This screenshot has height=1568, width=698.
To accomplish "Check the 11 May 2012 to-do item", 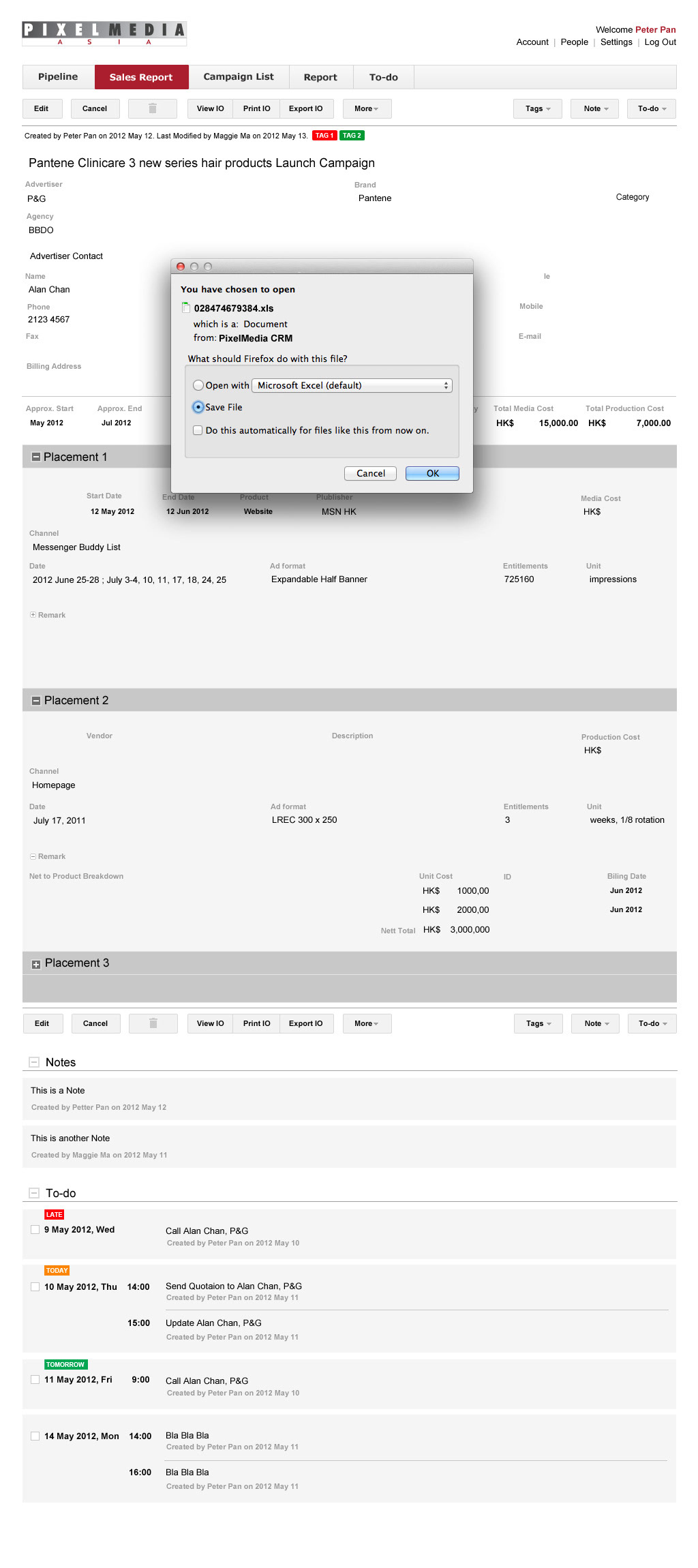I will pyautogui.click(x=35, y=1380).
